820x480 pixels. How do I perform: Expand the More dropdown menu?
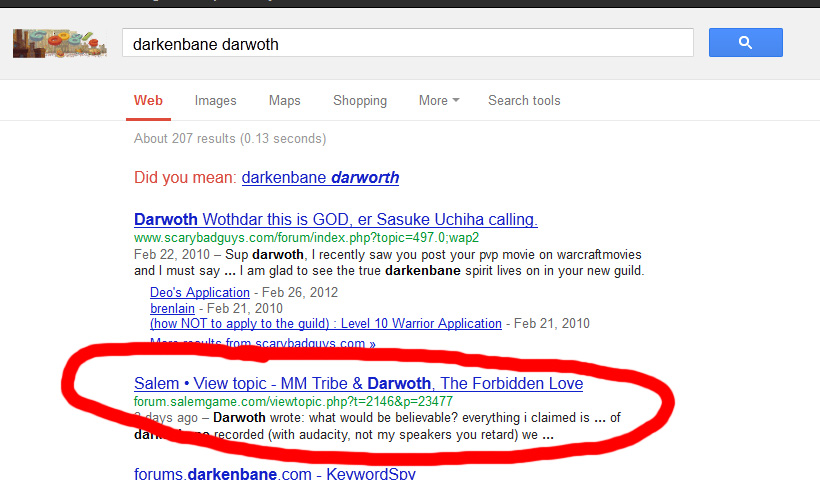click(x=439, y=100)
